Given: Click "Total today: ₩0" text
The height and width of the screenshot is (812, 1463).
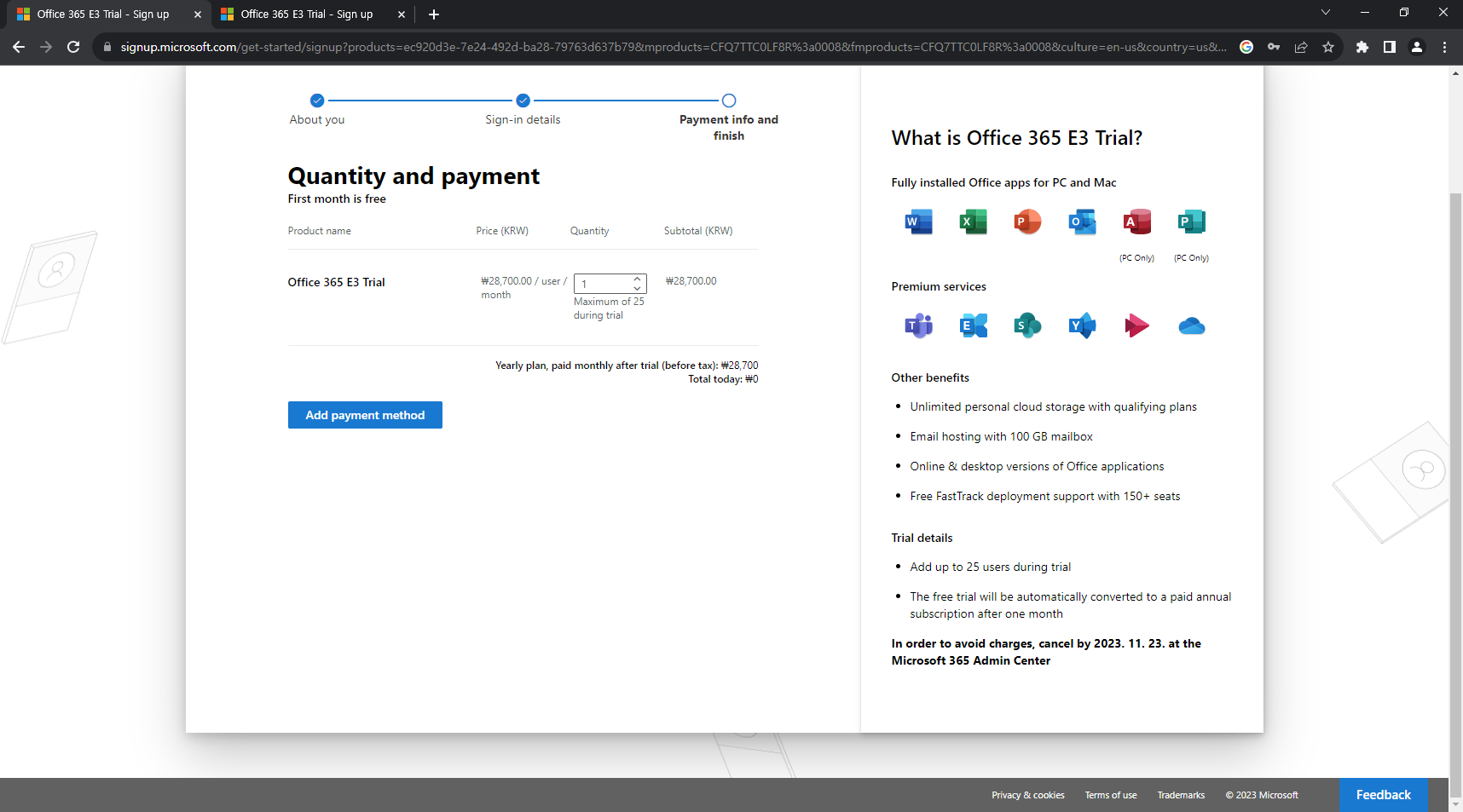Looking at the screenshot, I should click(723, 379).
